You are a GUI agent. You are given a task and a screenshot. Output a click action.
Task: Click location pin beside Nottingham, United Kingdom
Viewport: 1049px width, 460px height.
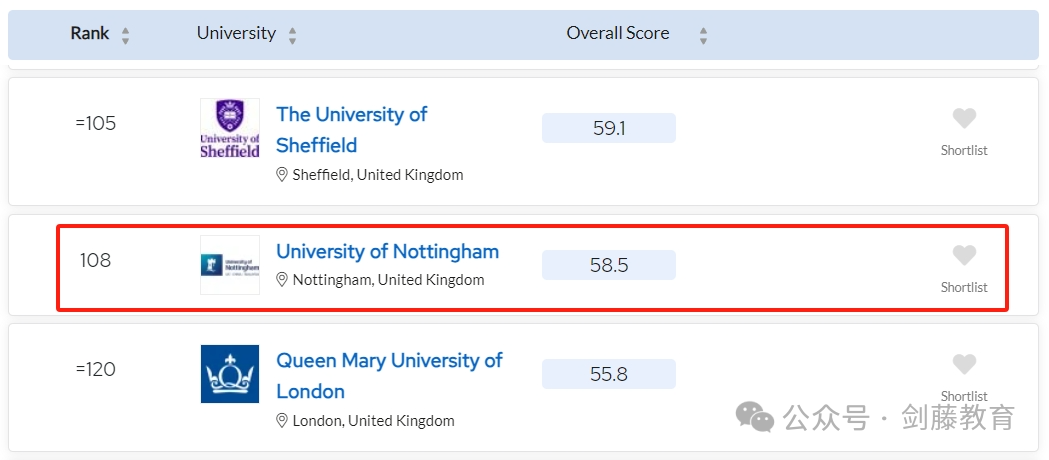(282, 279)
